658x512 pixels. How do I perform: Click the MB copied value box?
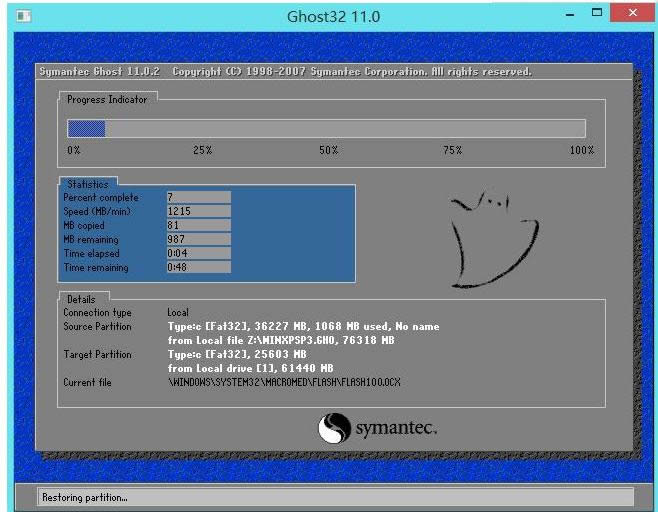[198, 225]
